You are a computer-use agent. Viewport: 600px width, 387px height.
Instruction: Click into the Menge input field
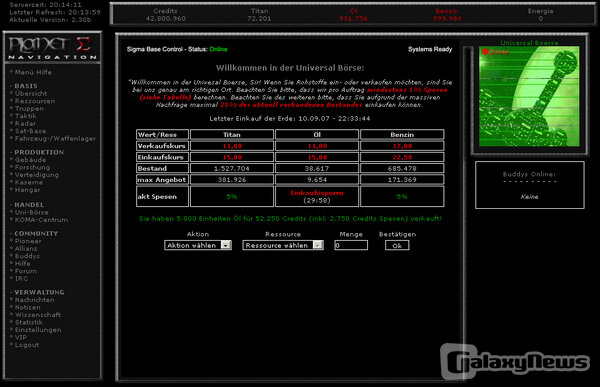(x=351, y=245)
